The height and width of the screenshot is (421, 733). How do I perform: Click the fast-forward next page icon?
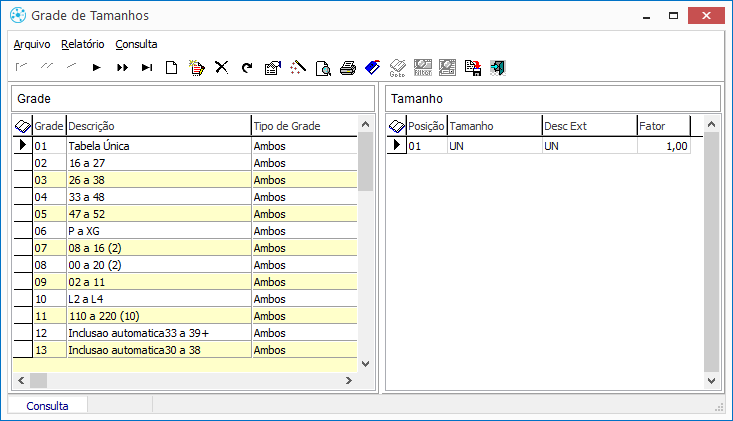[122, 67]
